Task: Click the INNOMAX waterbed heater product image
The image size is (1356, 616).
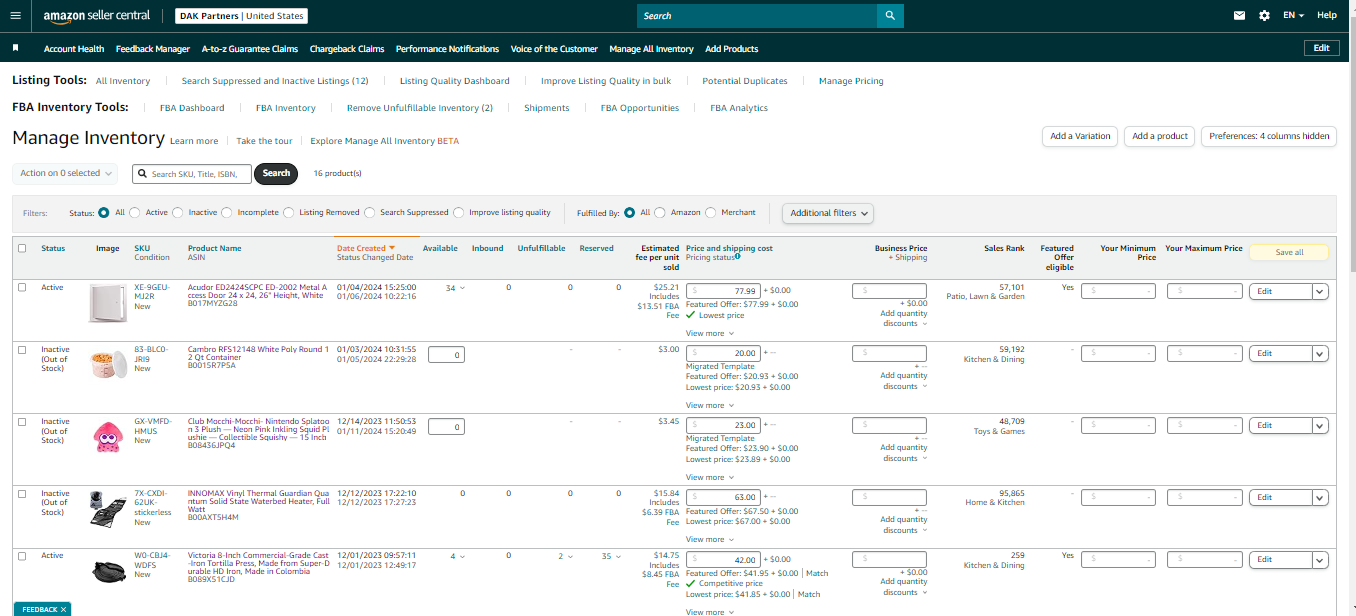Action: [107, 508]
